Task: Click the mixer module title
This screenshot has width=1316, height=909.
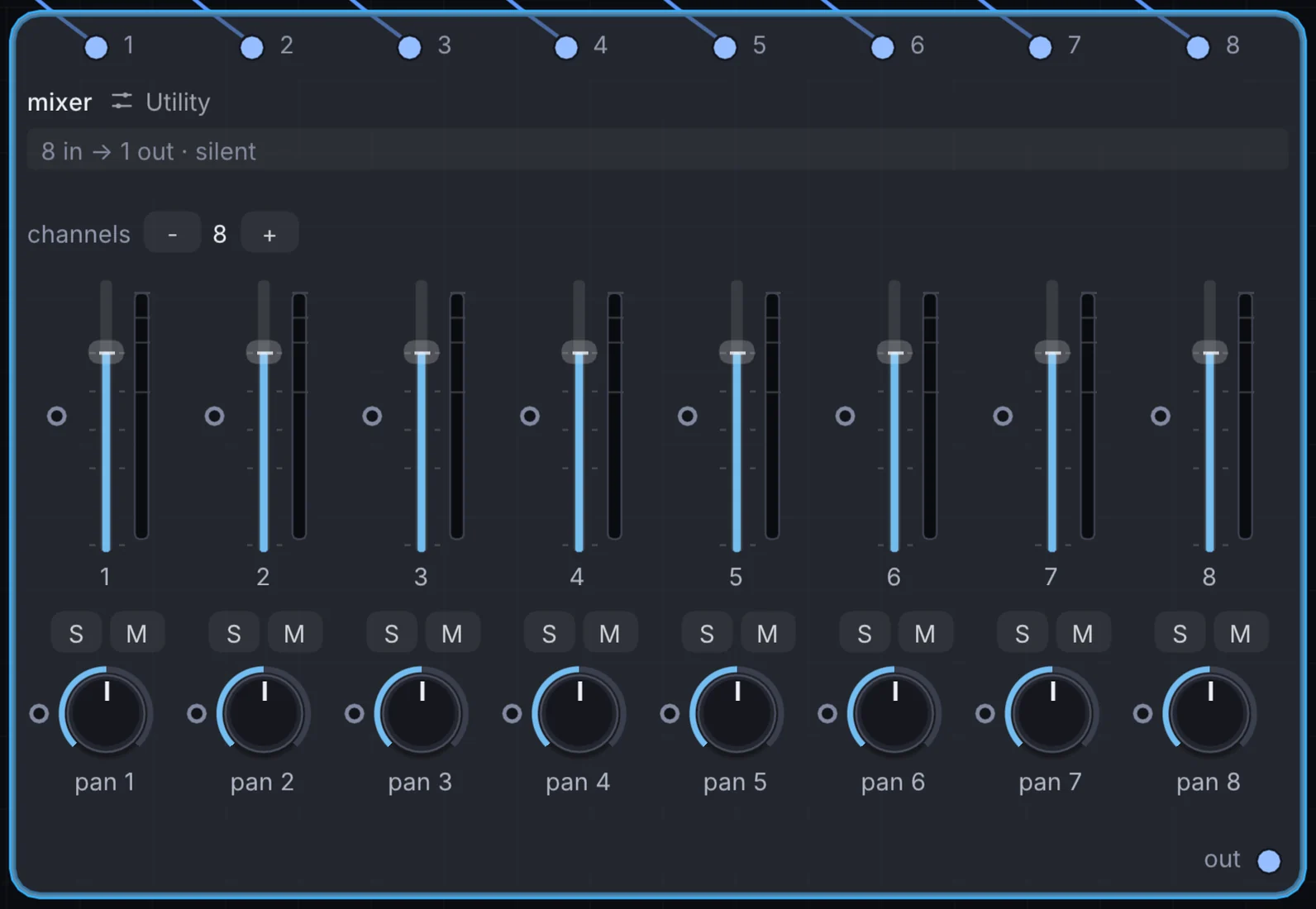Action: coord(60,102)
